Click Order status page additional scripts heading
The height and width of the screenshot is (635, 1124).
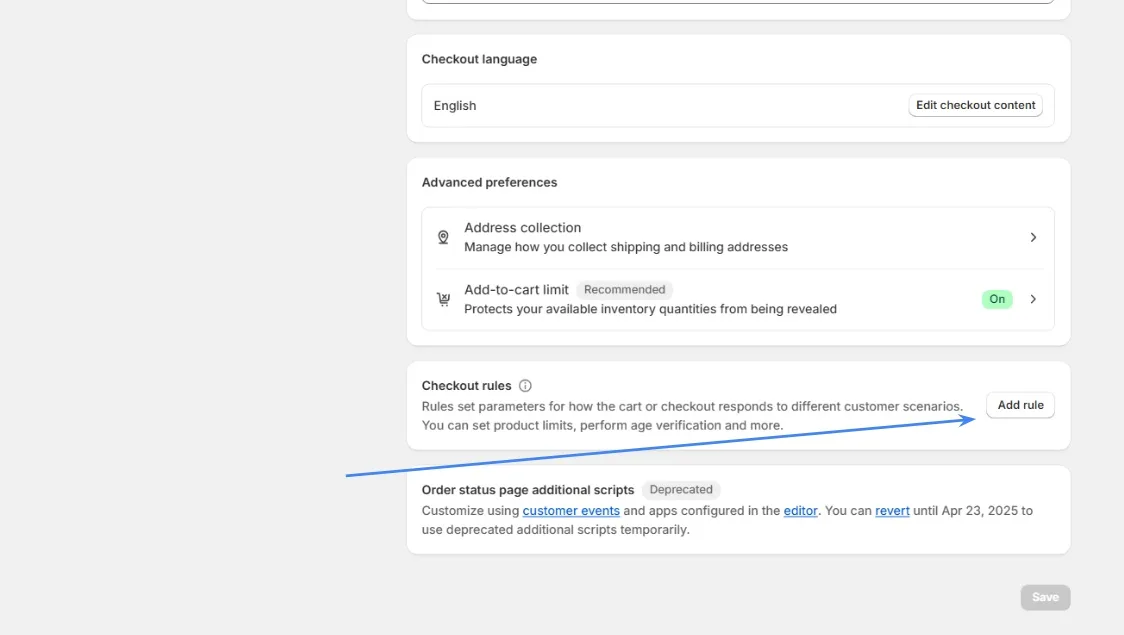click(x=528, y=490)
